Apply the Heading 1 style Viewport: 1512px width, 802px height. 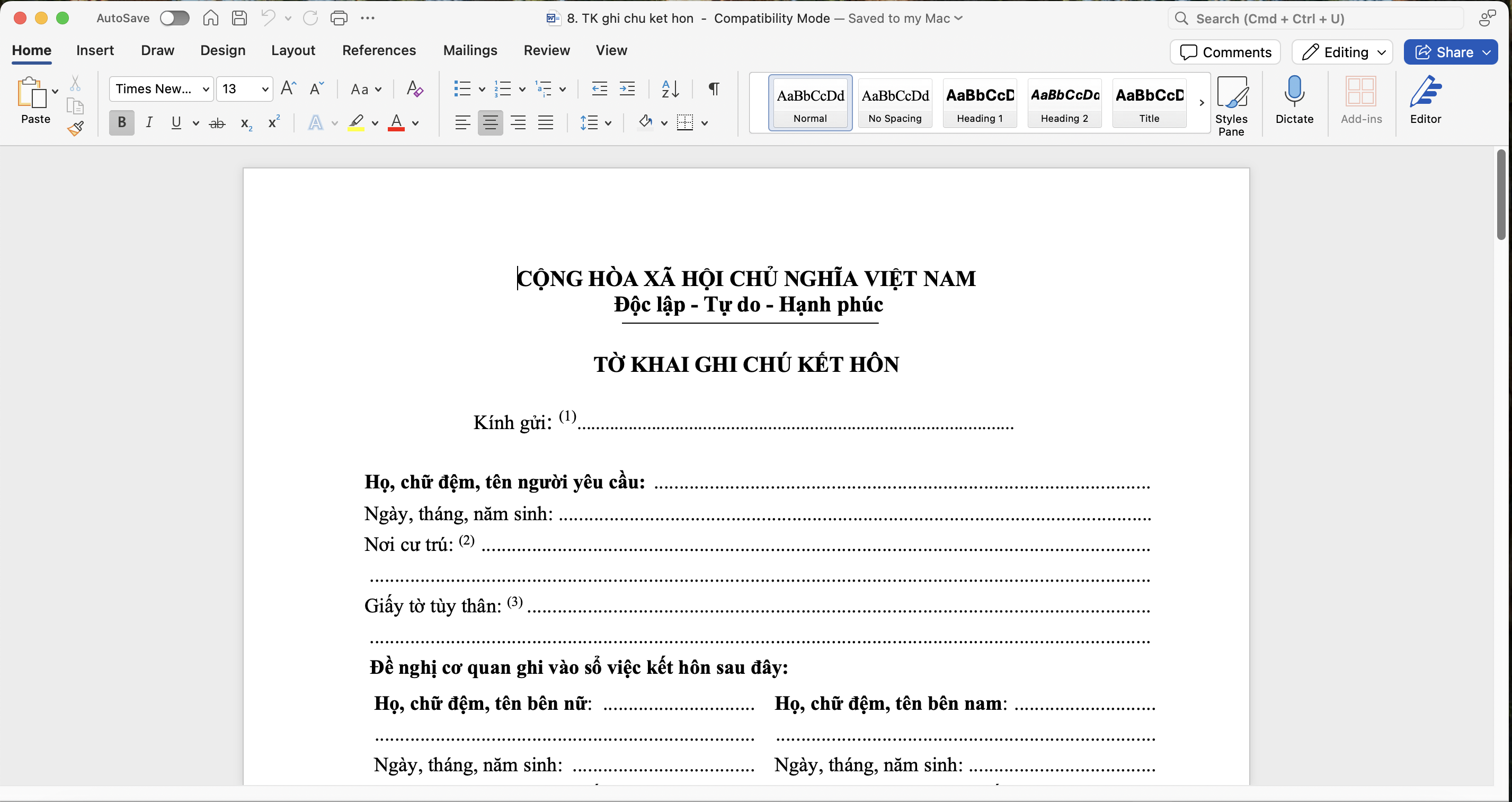pyautogui.click(x=980, y=103)
